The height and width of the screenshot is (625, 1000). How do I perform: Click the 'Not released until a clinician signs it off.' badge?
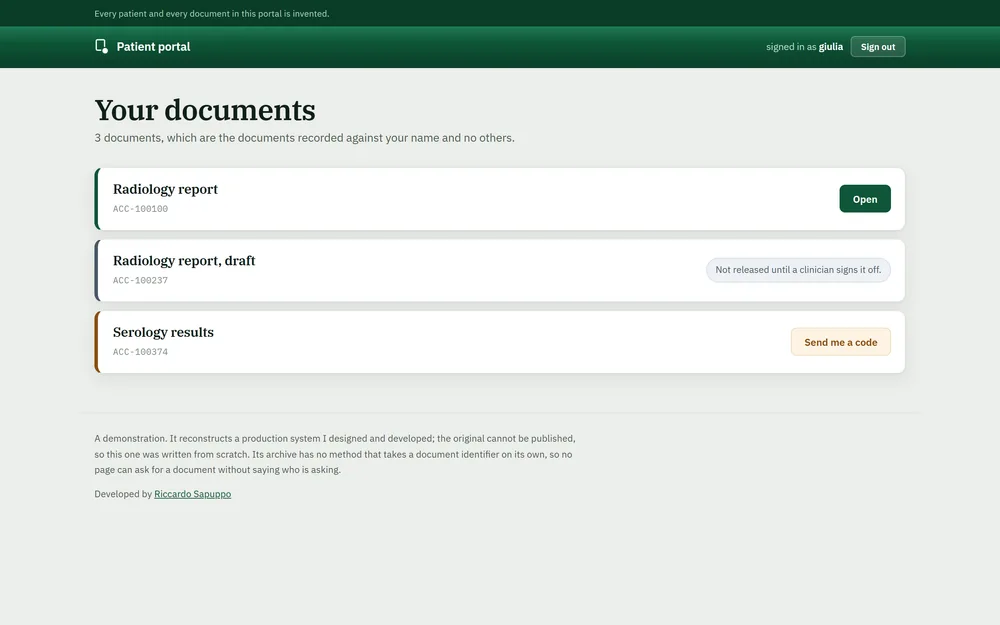point(798,270)
